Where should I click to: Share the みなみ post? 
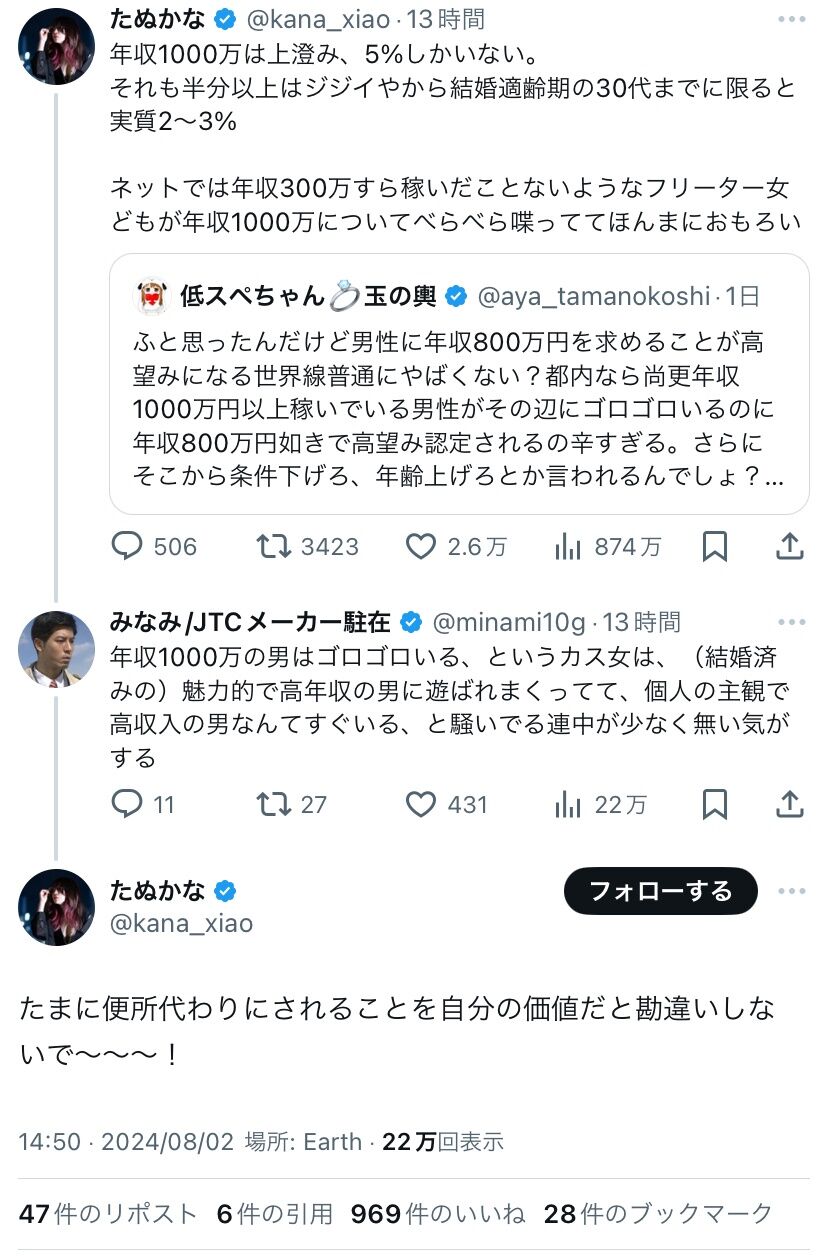[x=789, y=804]
